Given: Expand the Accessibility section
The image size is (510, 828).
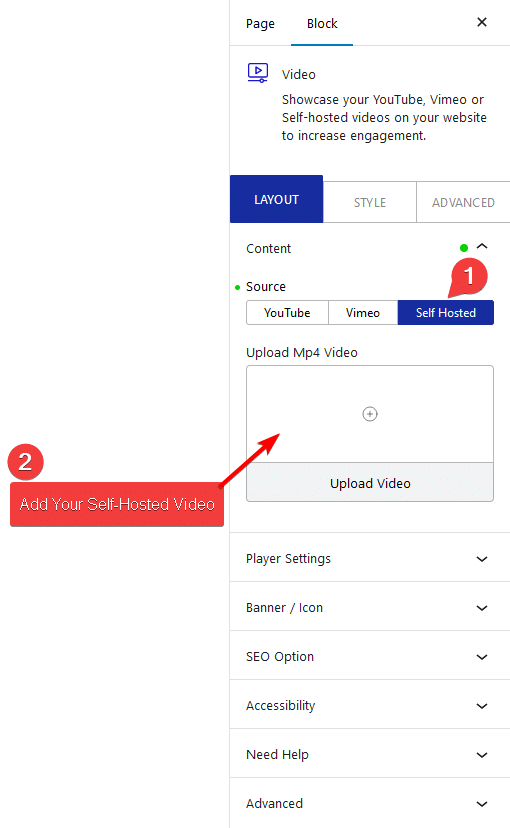Looking at the screenshot, I should (370, 705).
